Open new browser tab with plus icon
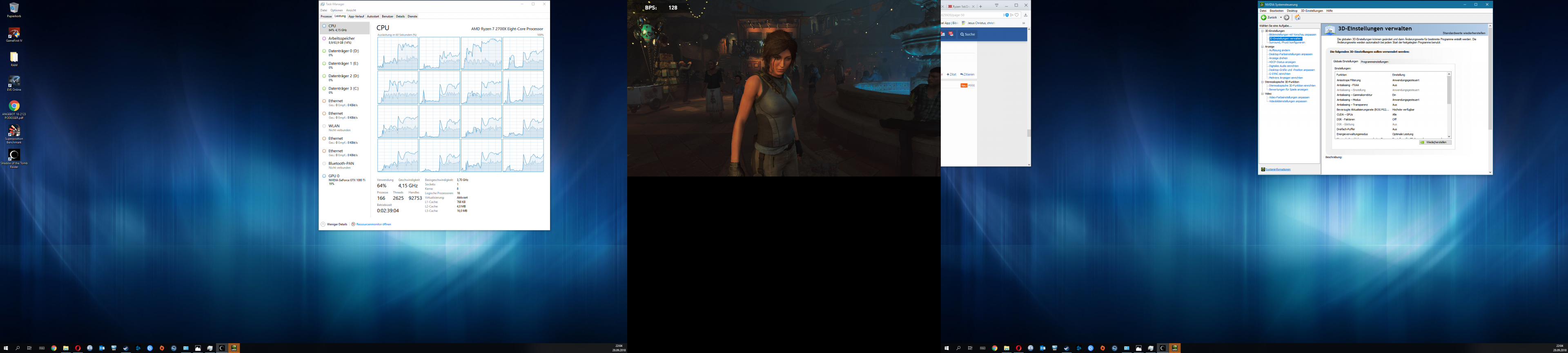This screenshot has width=1568, height=353. (x=980, y=6)
